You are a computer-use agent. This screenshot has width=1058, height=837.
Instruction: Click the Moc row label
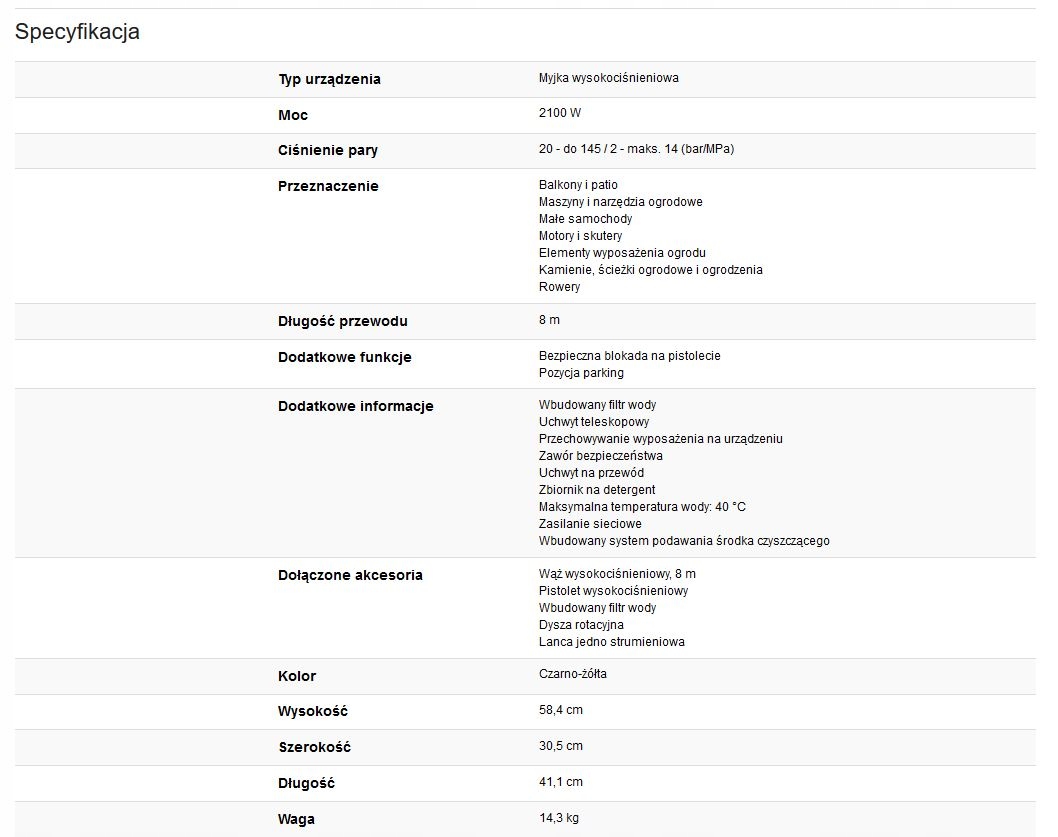point(293,115)
